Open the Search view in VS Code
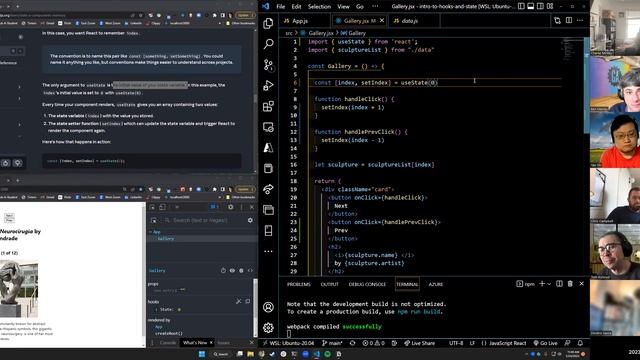This screenshot has width=640, height=360. point(268,44)
